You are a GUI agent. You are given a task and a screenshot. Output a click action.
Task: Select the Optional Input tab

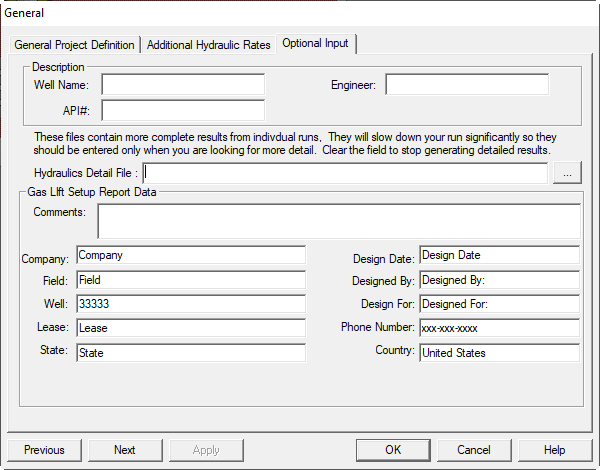[x=315, y=43]
